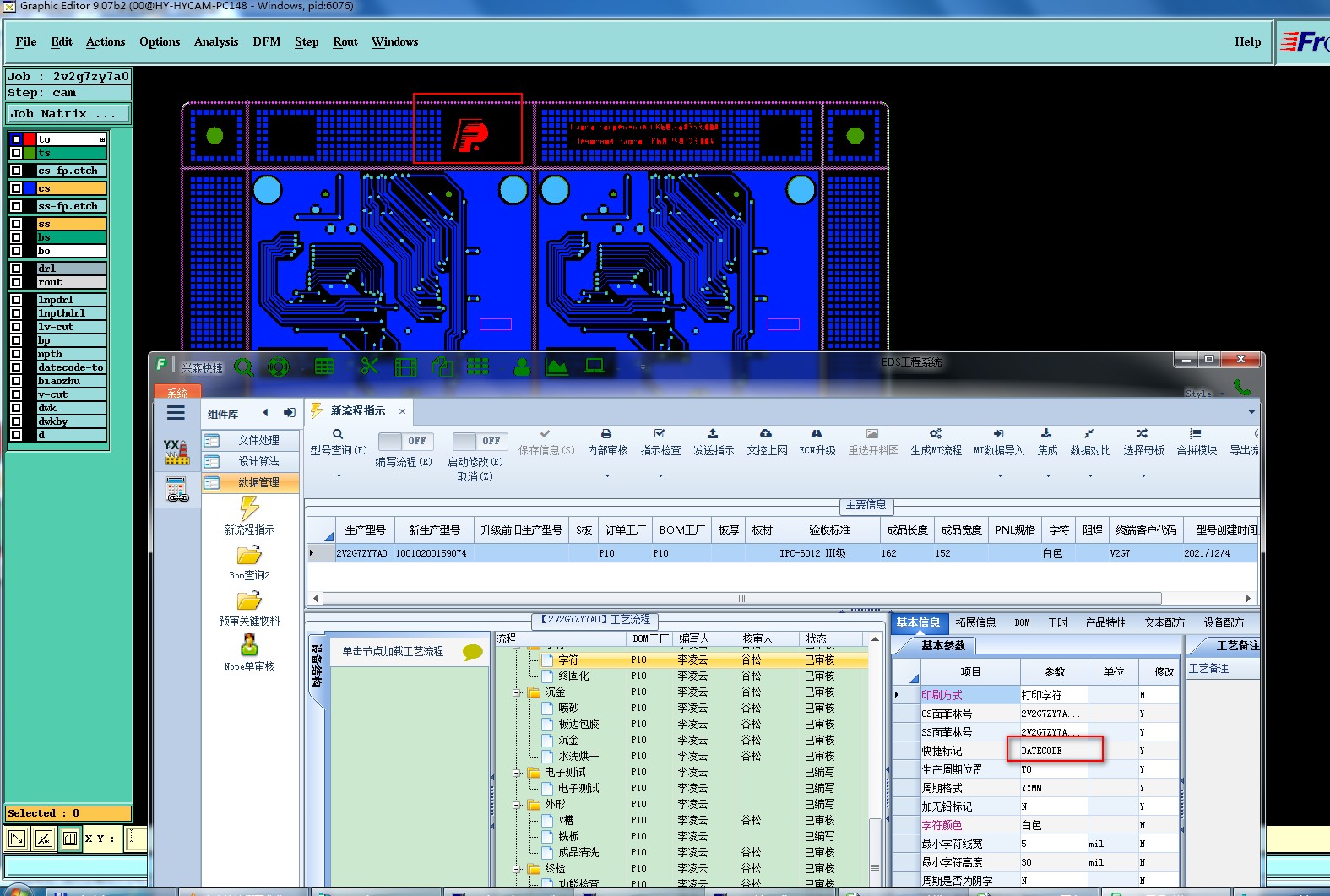Open the green tiles grid icon
1330x896 pixels.
click(478, 367)
